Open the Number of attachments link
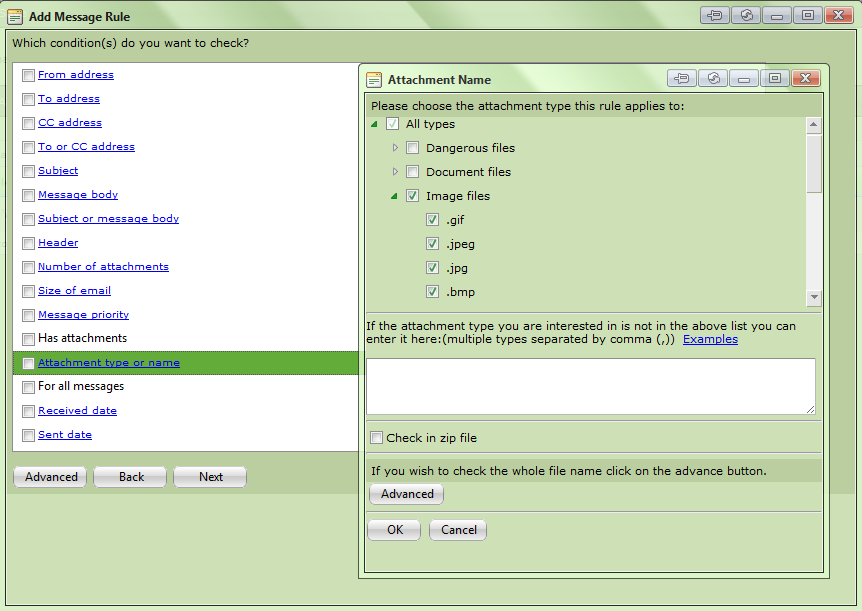The width and height of the screenshot is (862, 611). 103,267
